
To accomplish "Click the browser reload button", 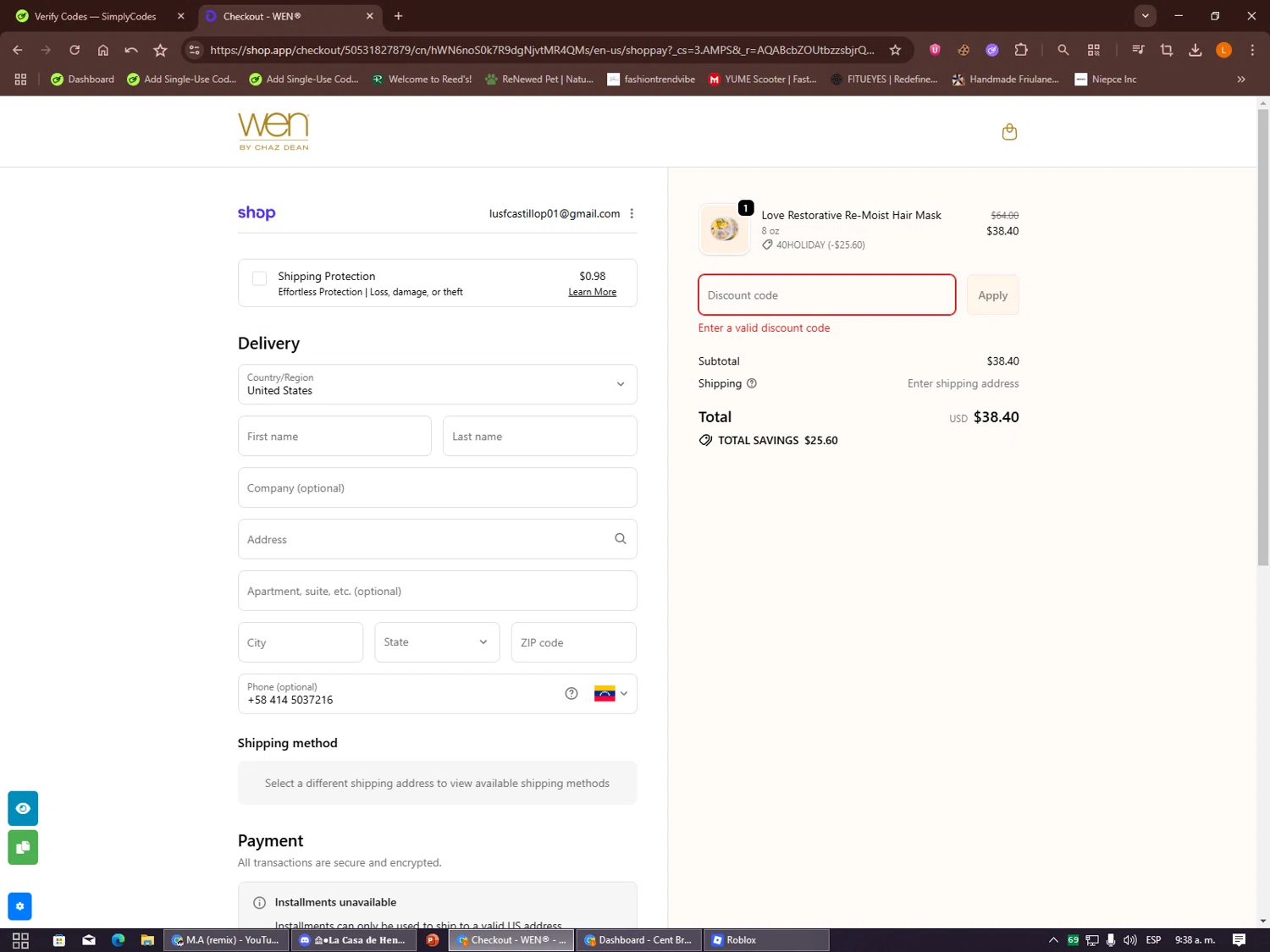I will (75, 50).
